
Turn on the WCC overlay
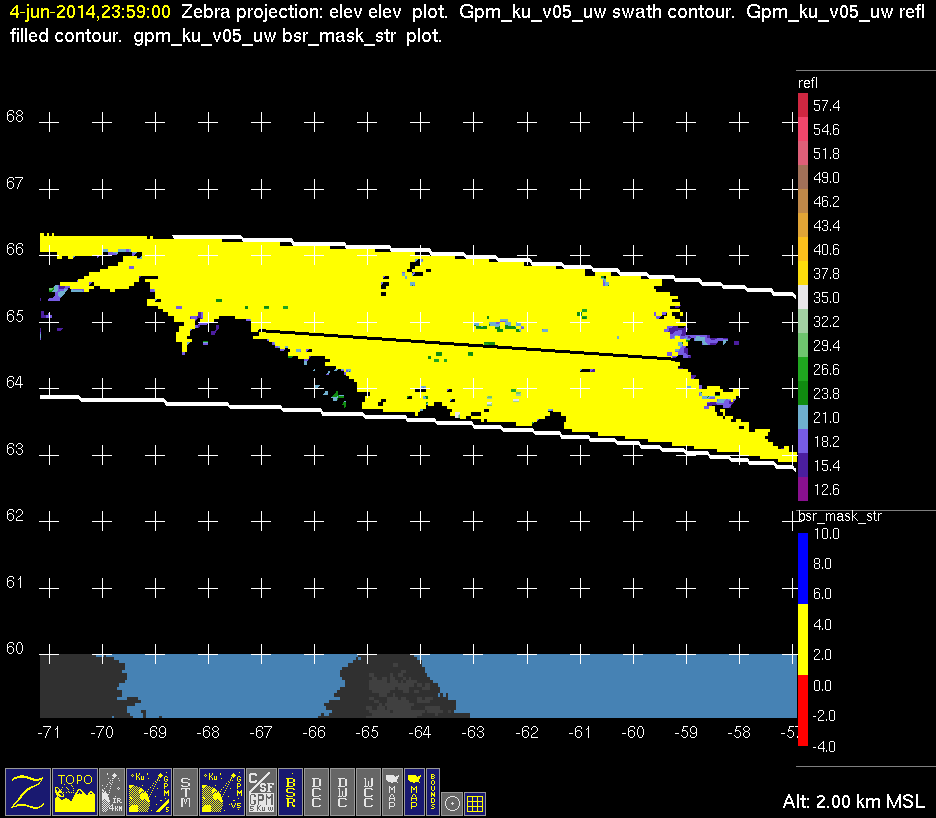click(x=369, y=790)
